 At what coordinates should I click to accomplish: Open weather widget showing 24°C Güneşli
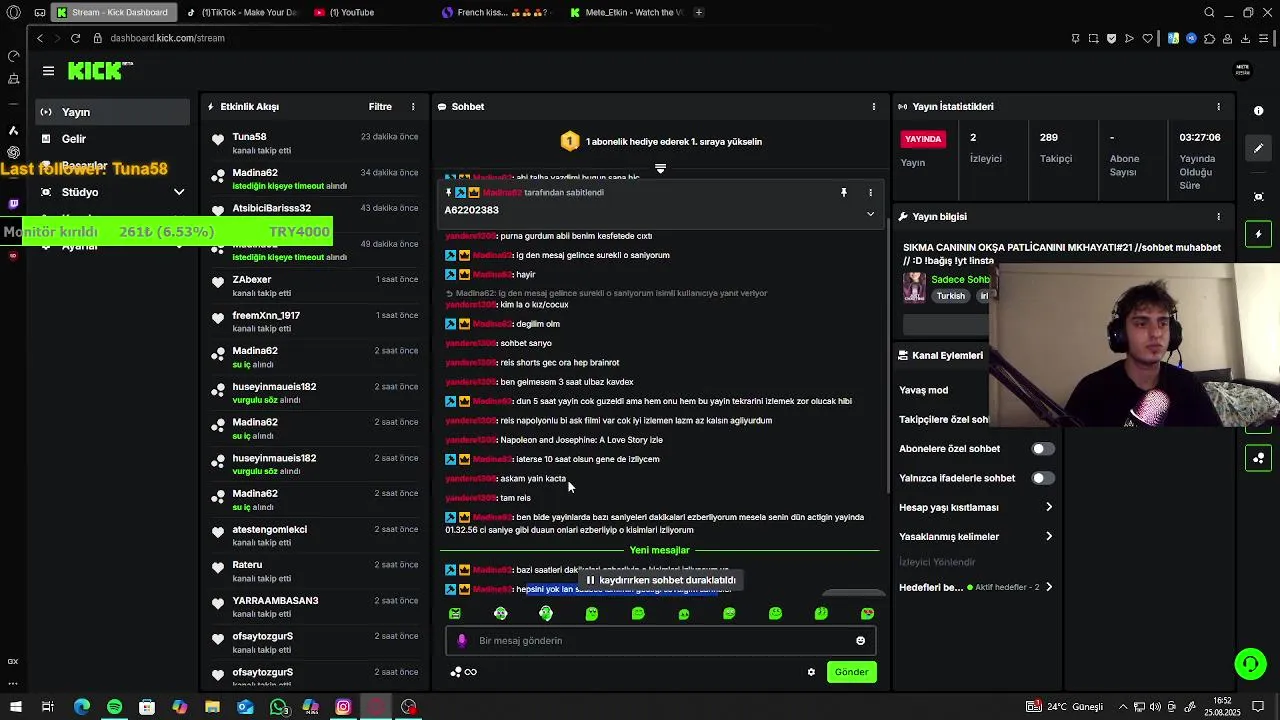[x=1065, y=707]
